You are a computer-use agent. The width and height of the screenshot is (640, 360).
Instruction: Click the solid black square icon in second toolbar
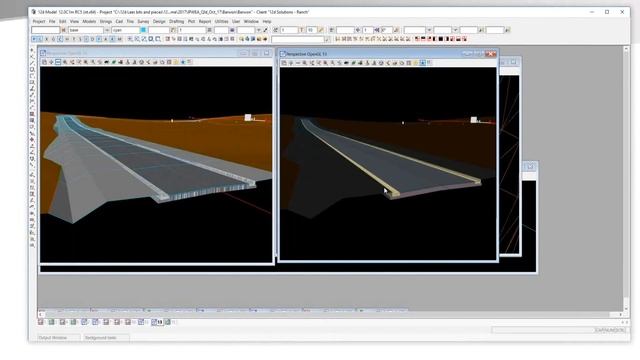click(x=440, y=39)
